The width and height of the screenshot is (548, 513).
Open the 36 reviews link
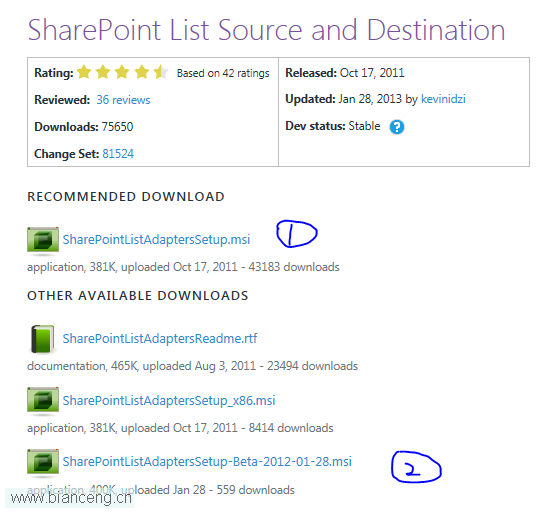point(123,100)
